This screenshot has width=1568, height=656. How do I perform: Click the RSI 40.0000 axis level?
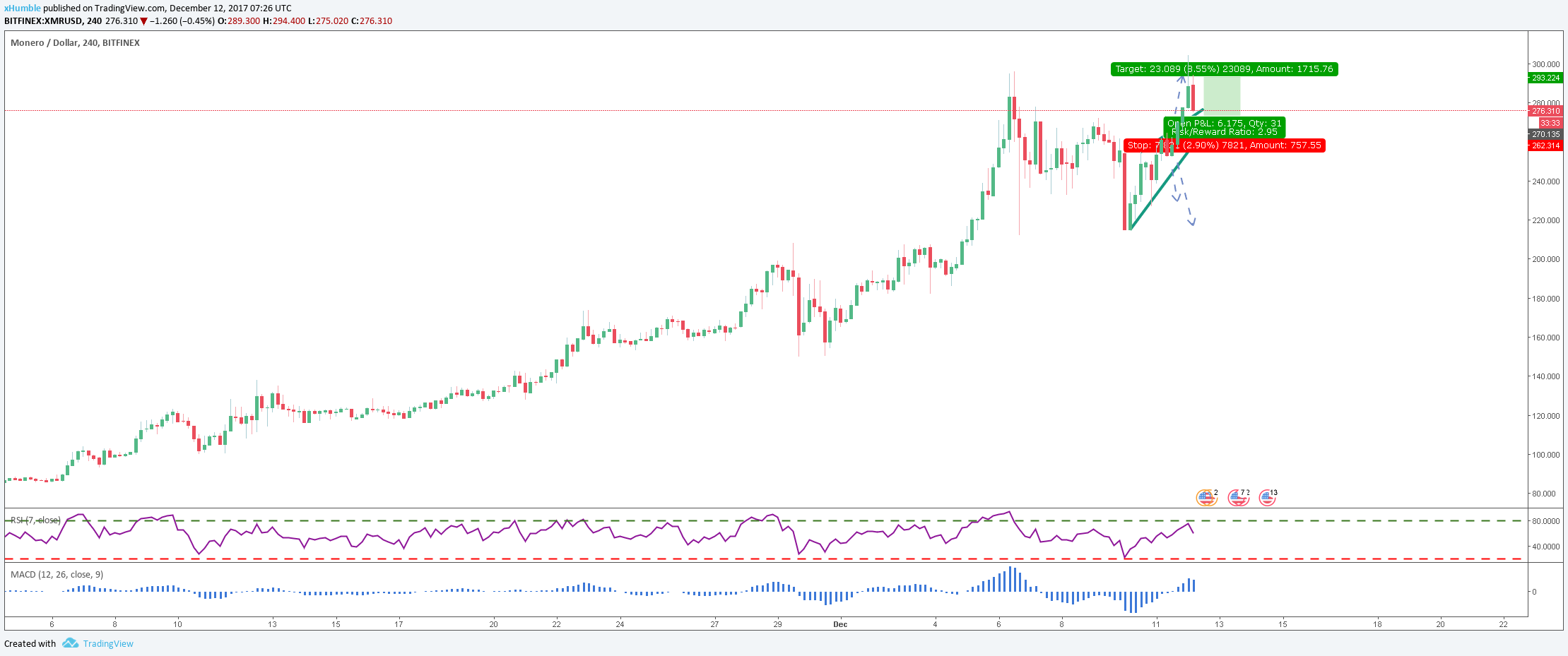pos(1545,547)
